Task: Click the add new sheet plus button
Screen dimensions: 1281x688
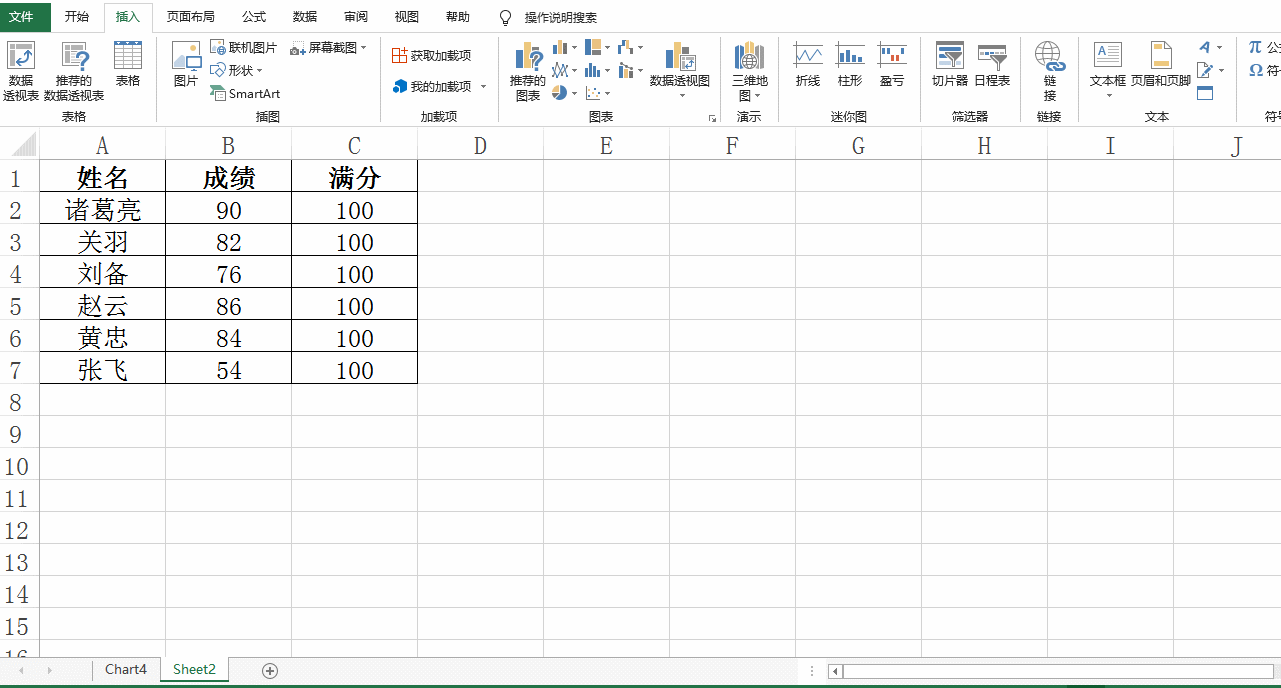Action: [x=268, y=669]
